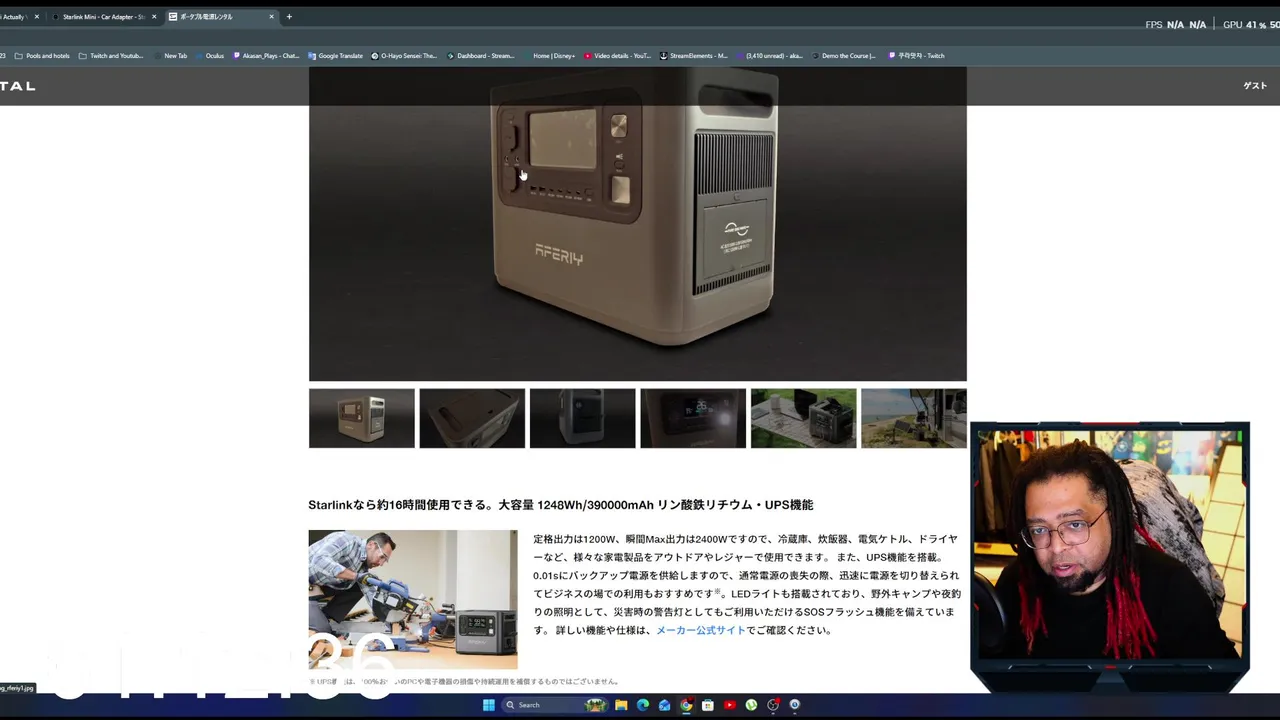Open OBS Studio from the taskbar
The height and width of the screenshot is (720, 1280).
click(x=773, y=705)
